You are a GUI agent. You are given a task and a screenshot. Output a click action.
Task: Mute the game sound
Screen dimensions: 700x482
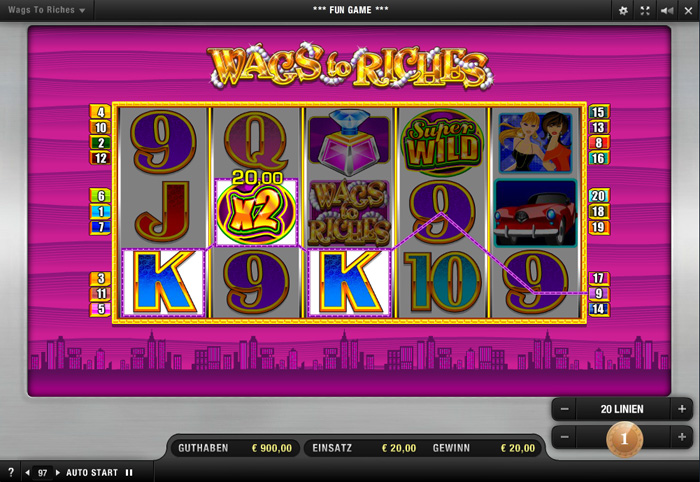[x=667, y=11]
